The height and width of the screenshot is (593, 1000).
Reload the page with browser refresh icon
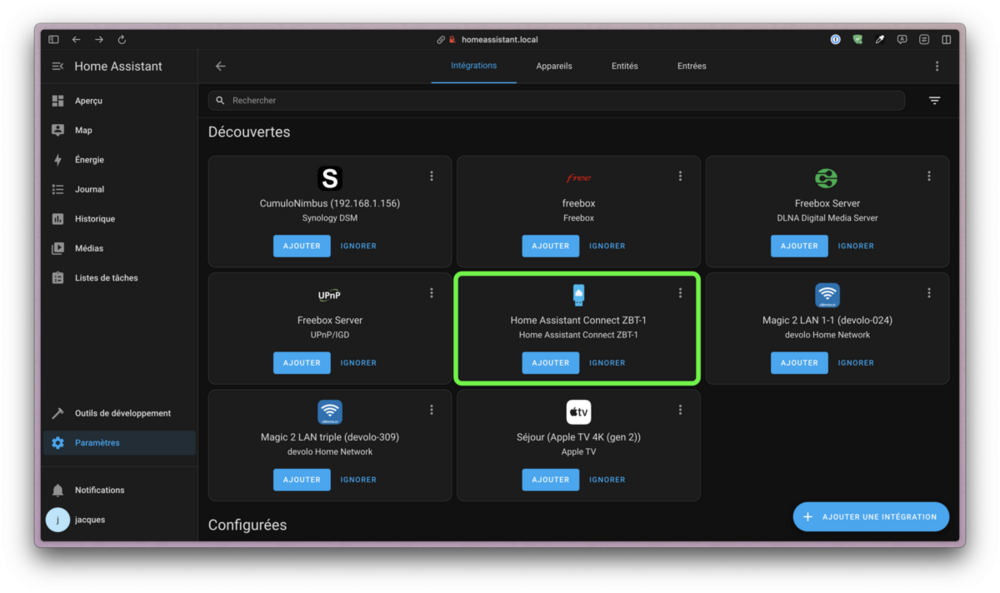coord(122,40)
